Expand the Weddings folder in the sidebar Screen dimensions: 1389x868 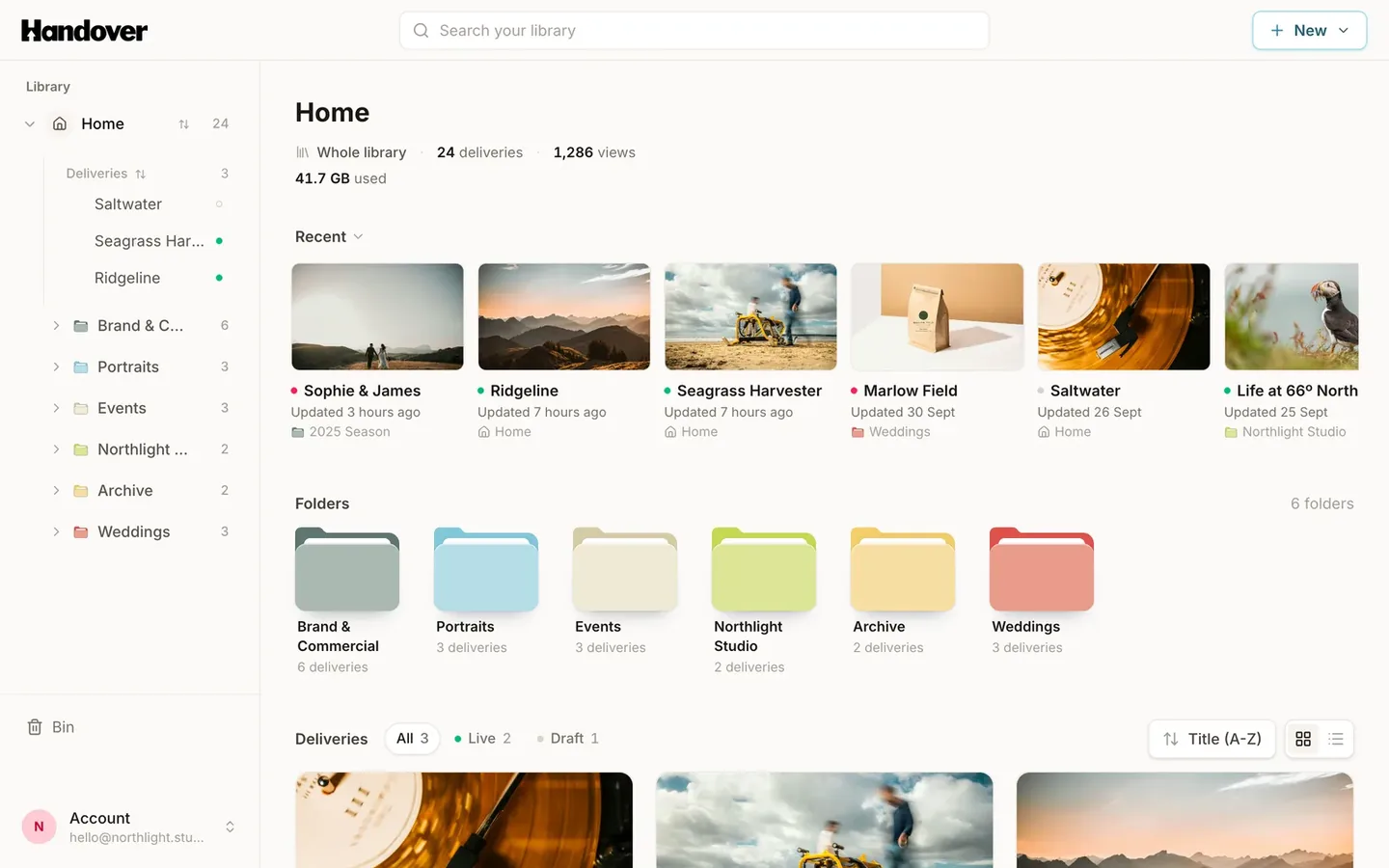click(x=56, y=531)
